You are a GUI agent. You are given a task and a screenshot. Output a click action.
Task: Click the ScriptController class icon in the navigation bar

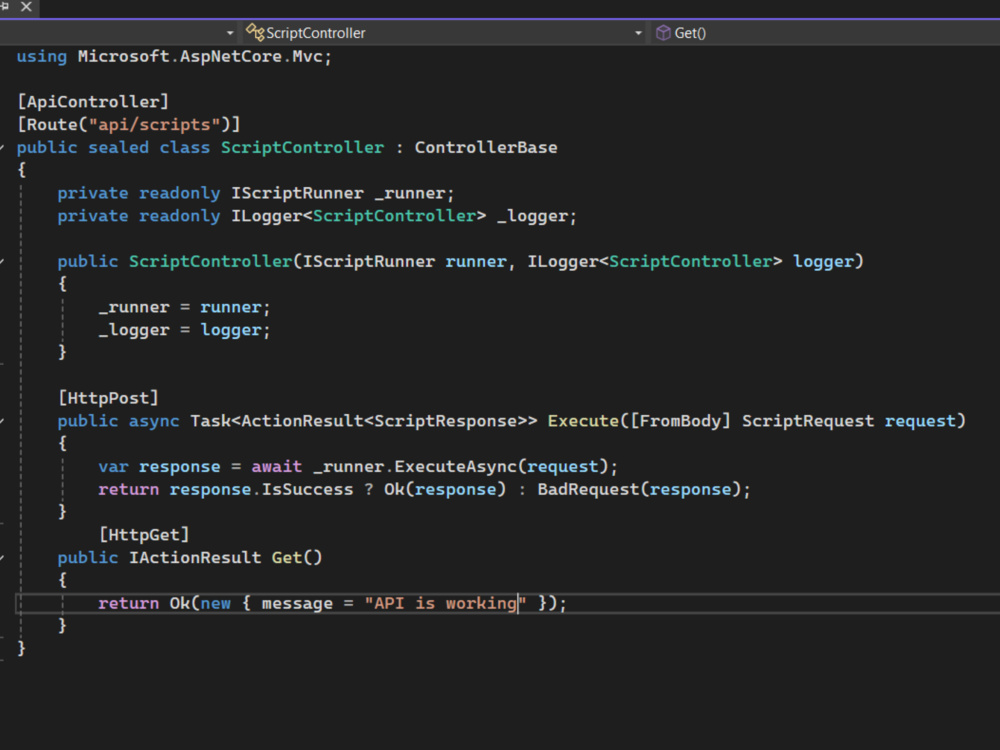click(x=255, y=32)
